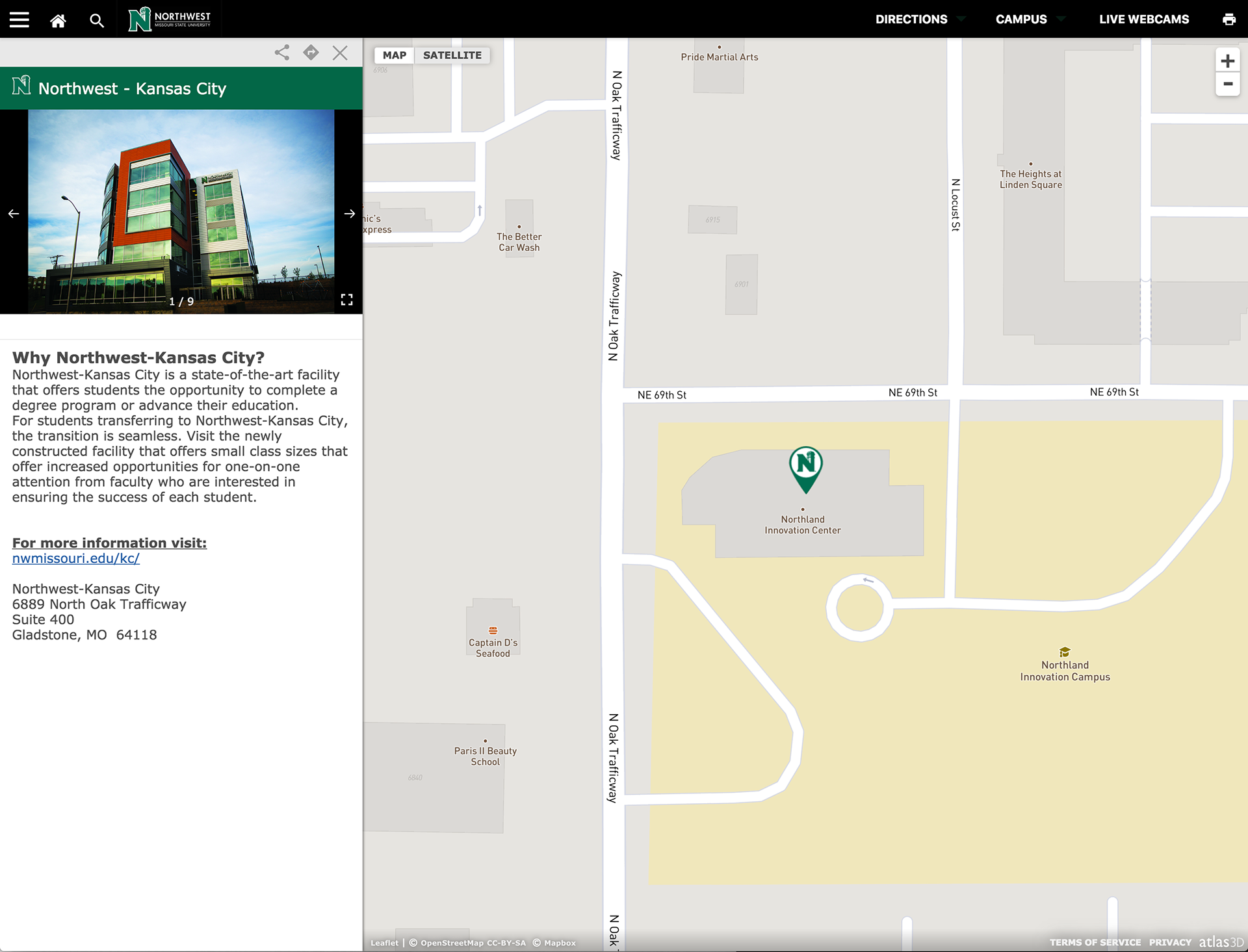
Task: Open the search magnifier
Action: (x=97, y=21)
